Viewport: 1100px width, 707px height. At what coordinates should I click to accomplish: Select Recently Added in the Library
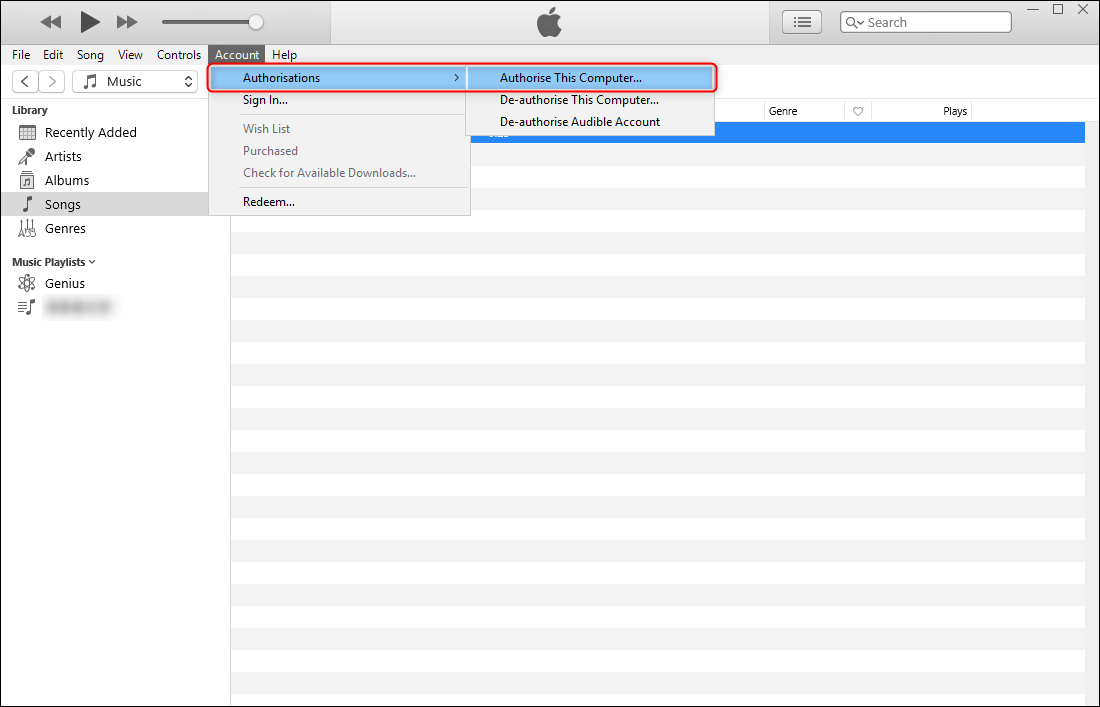pyautogui.click(x=90, y=133)
